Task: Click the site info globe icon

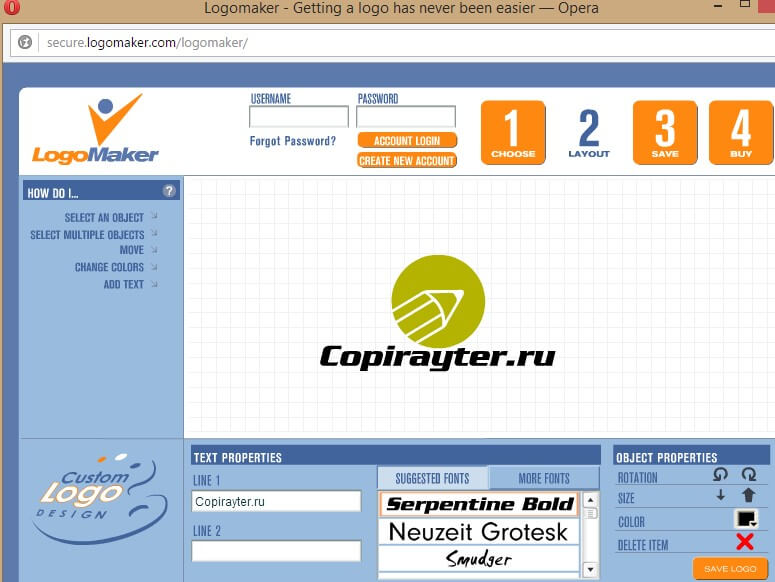Action: pyautogui.click(x=25, y=42)
